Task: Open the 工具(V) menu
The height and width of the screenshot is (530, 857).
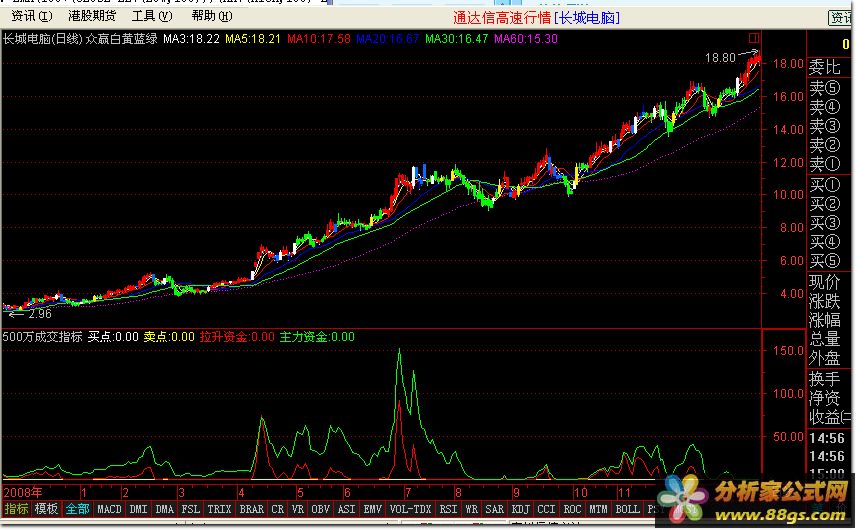Action: pos(151,16)
